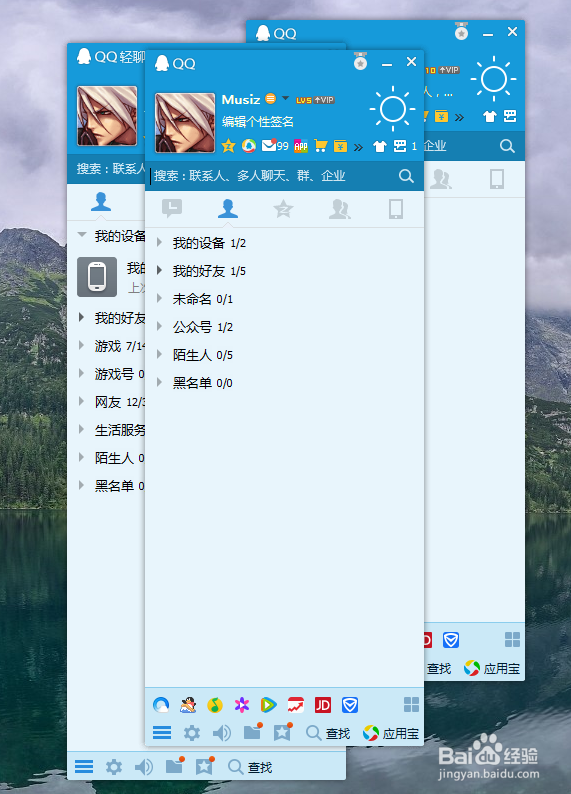Open interface manager icon beside shirt in front window

pyautogui.click(x=400, y=146)
